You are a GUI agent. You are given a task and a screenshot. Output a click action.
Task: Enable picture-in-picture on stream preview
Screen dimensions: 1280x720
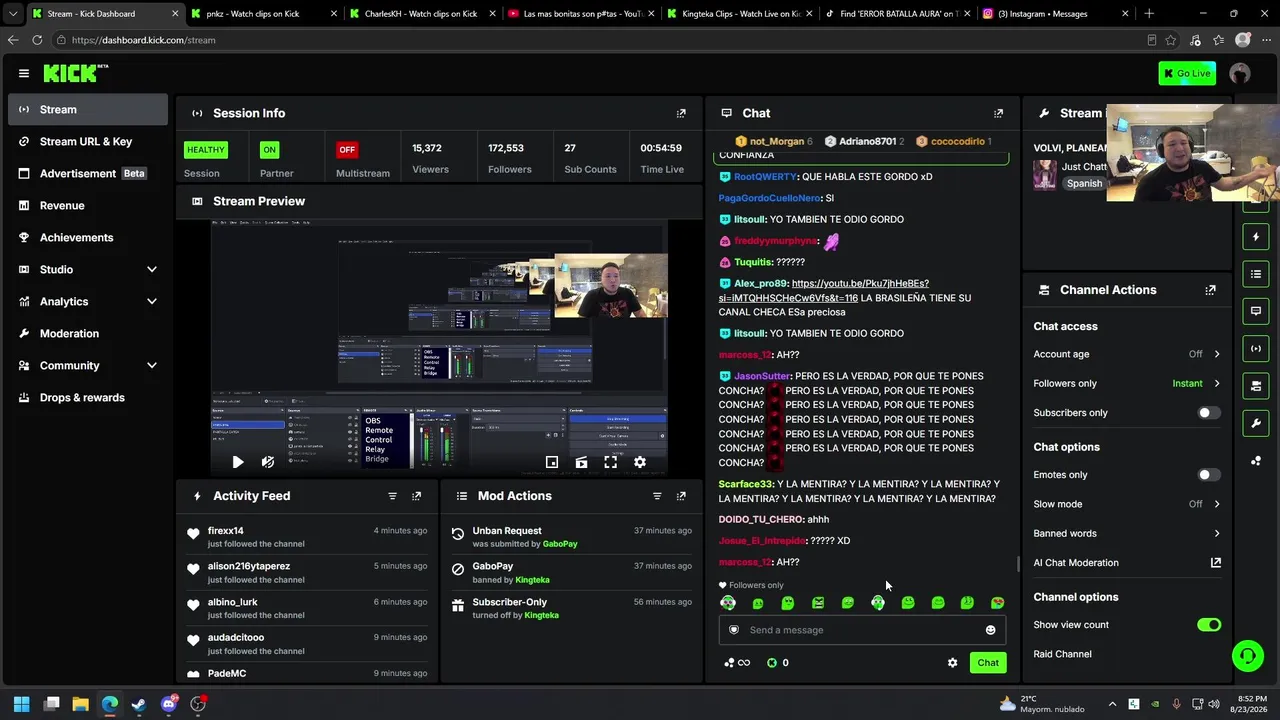pos(552,462)
